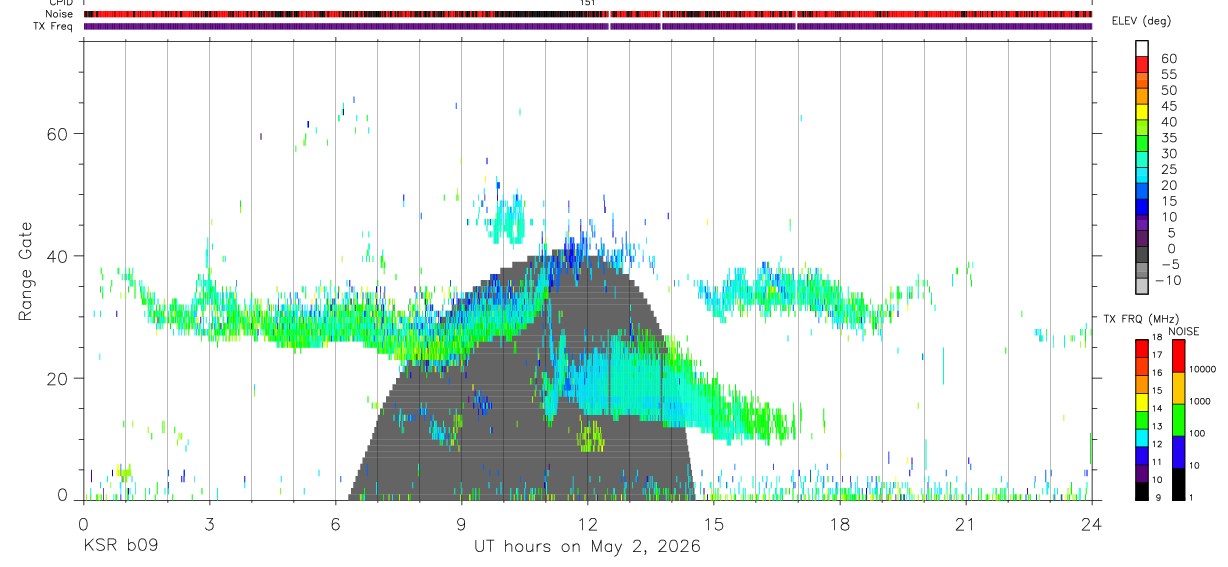Select the cyan ELEV segment between 20 and 25
The width and height of the screenshot is (1228, 567).
(1142, 176)
